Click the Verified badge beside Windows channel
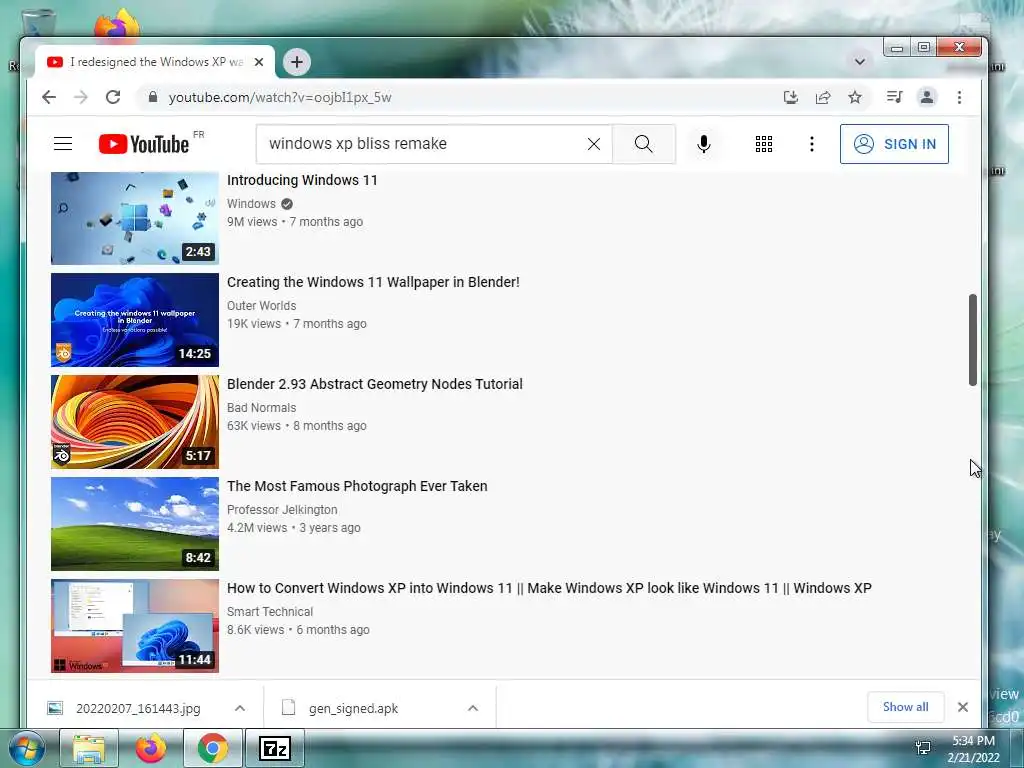The width and height of the screenshot is (1024, 768). click(287, 204)
